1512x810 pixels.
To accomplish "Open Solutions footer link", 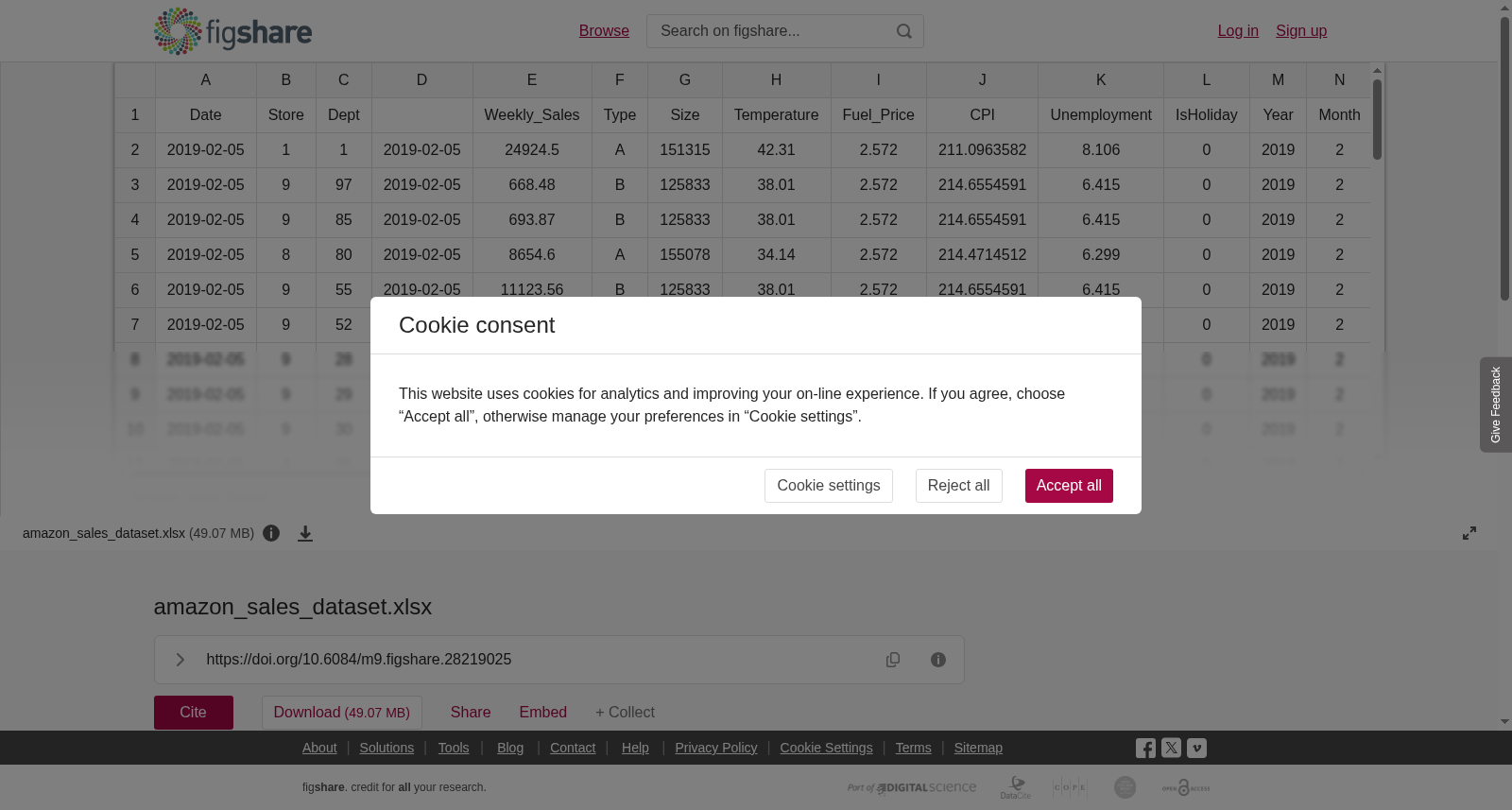I will tap(387, 748).
